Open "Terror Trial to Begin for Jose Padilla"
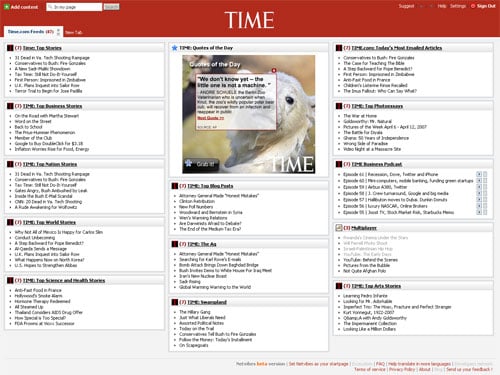Viewport: 500px width, 375px height. pos(48,91)
